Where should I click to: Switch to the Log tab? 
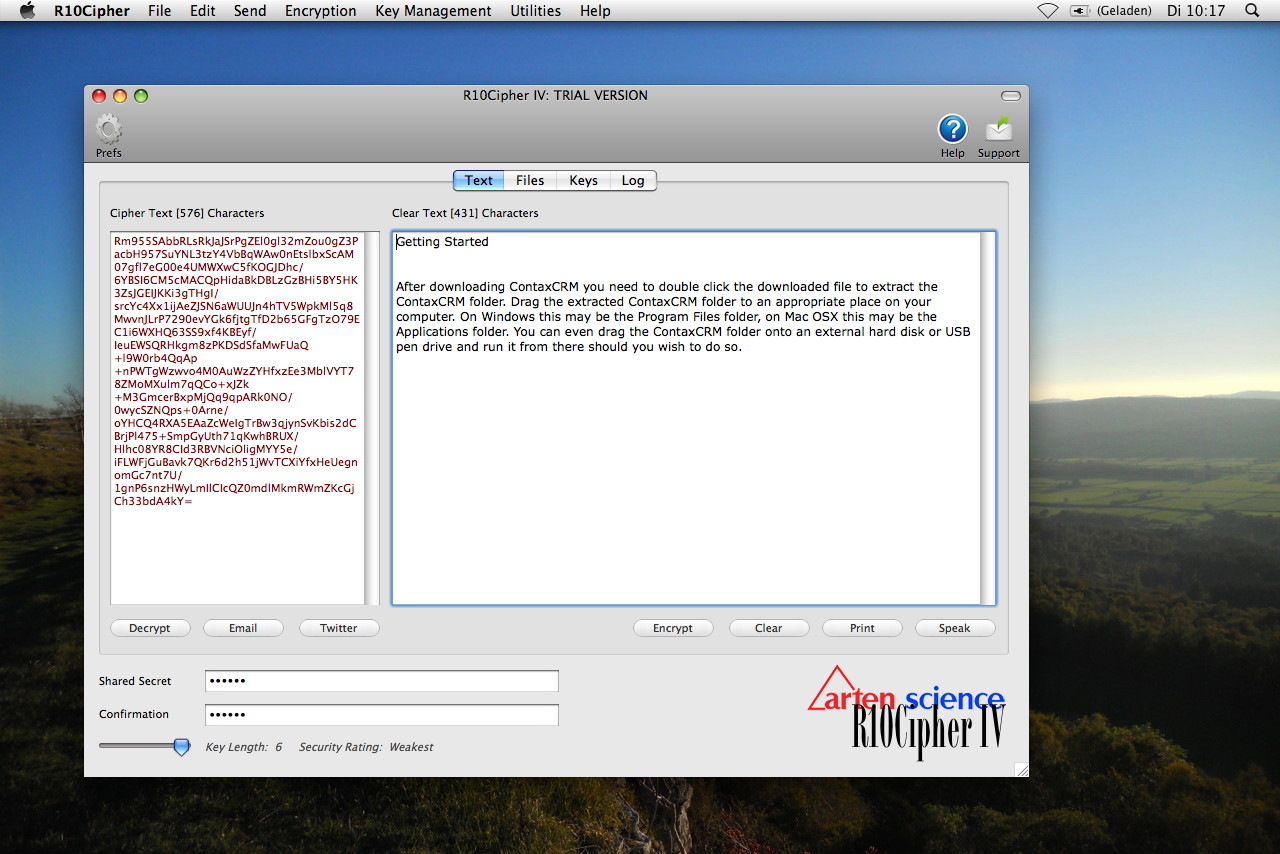[x=633, y=180]
